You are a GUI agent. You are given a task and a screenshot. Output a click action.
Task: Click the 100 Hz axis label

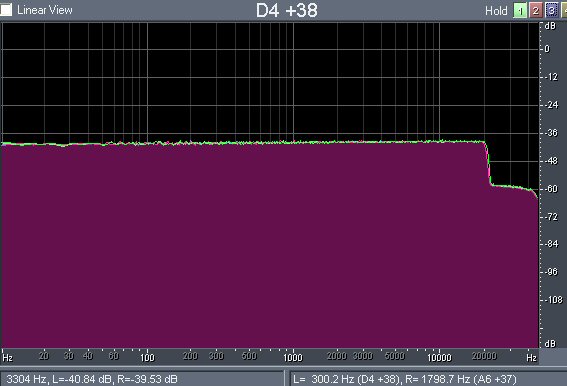click(147, 357)
